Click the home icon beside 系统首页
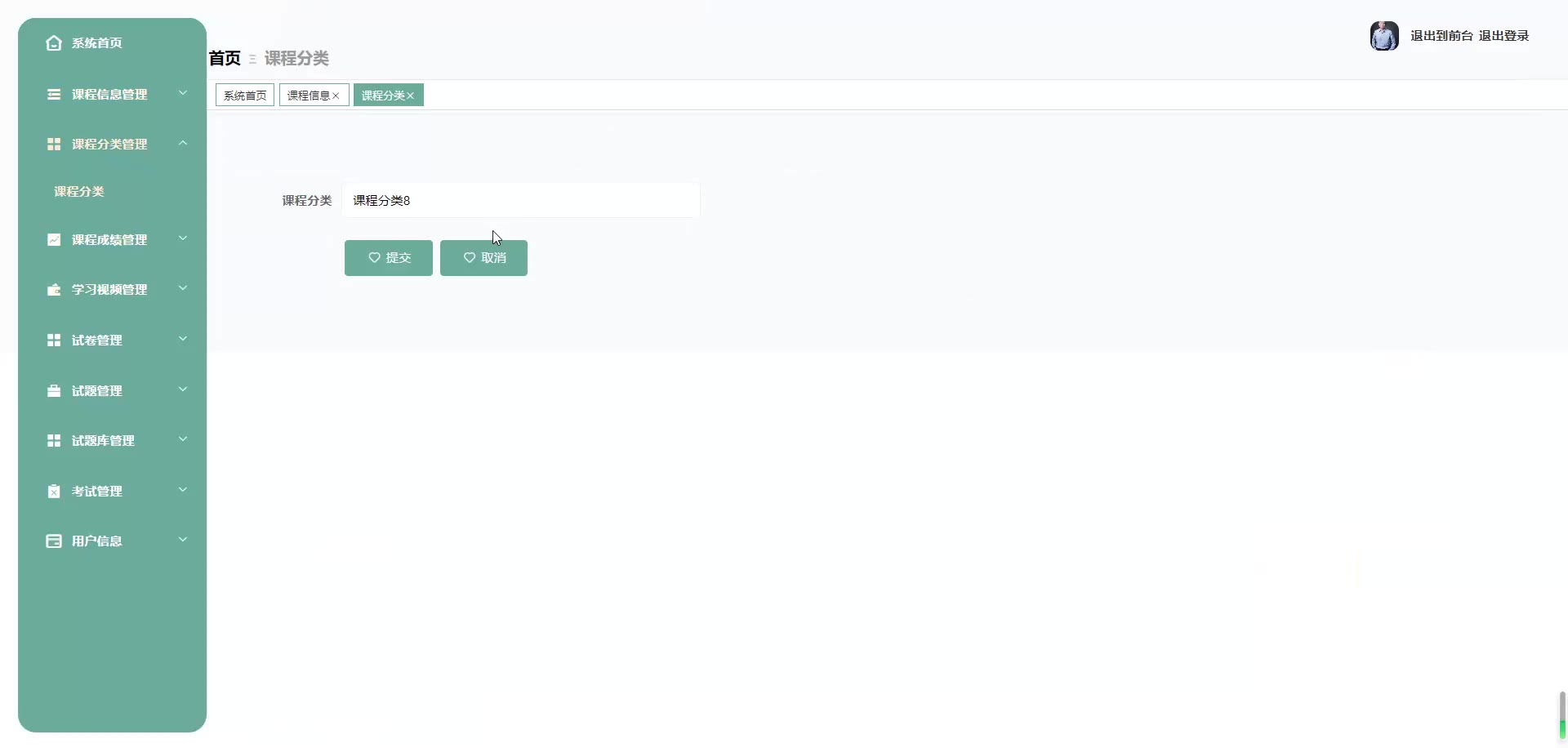Screen dimensions: 1568x748 point(54,43)
